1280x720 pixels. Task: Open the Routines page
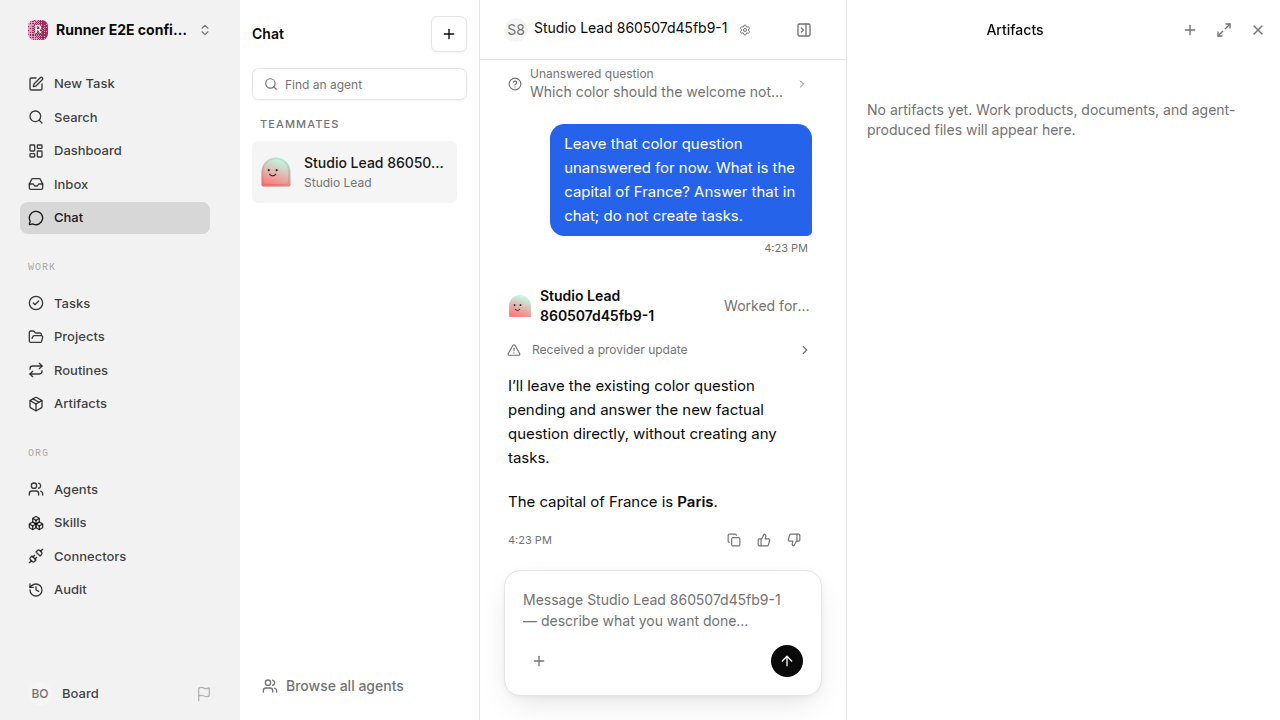115,370
